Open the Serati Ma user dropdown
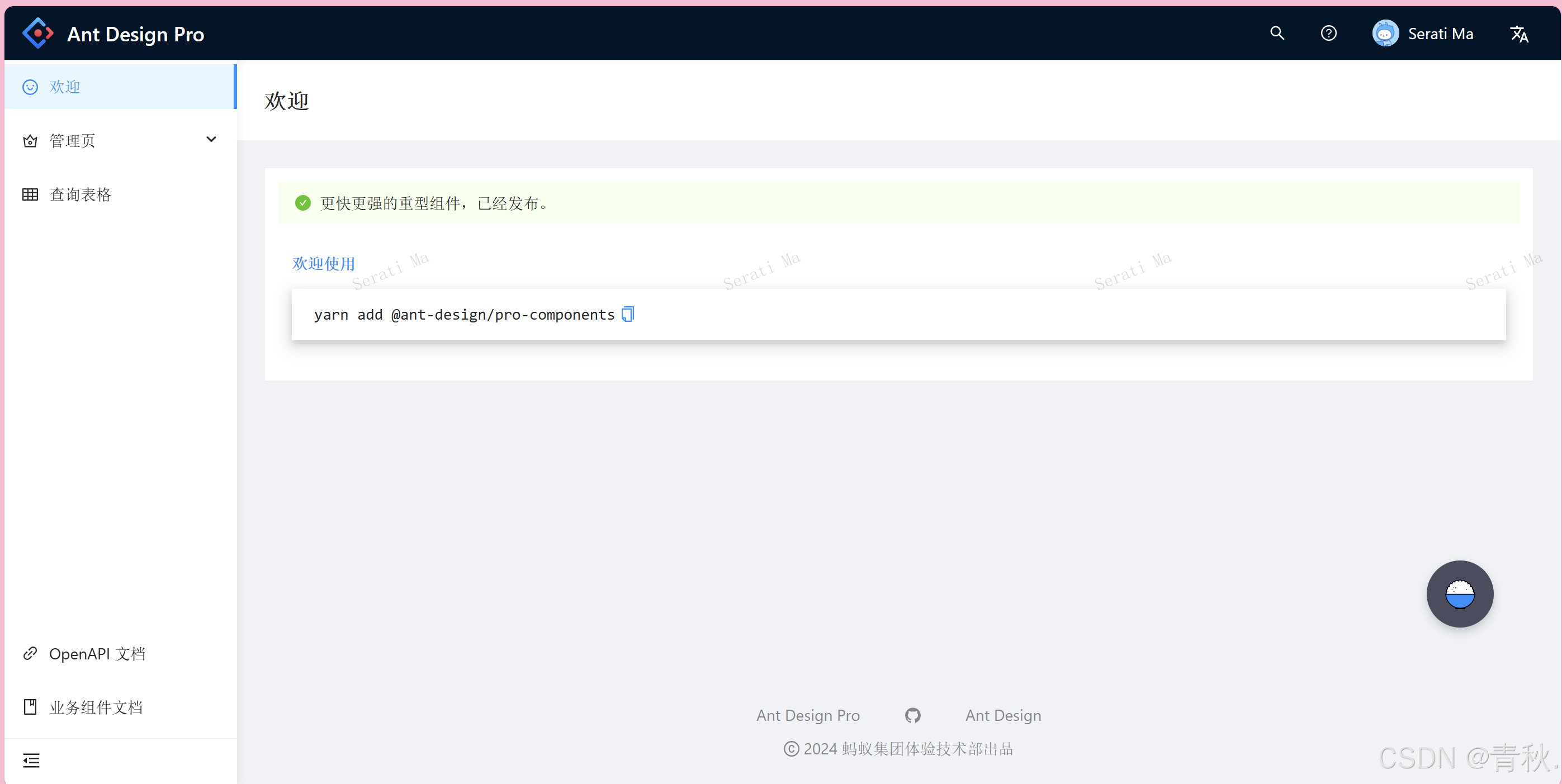The height and width of the screenshot is (784, 1562). tap(1440, 34)
